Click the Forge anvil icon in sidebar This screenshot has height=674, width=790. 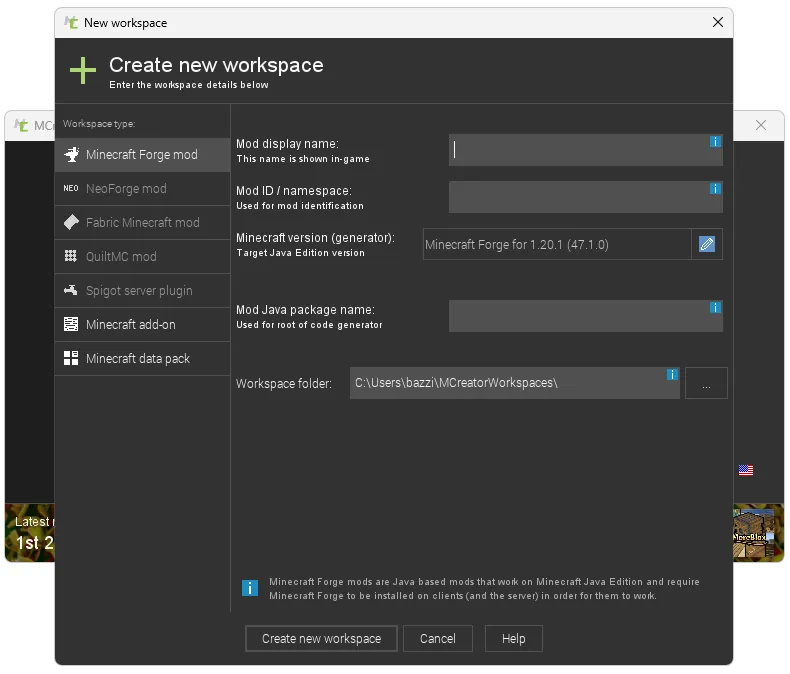[x=71, y=155]
